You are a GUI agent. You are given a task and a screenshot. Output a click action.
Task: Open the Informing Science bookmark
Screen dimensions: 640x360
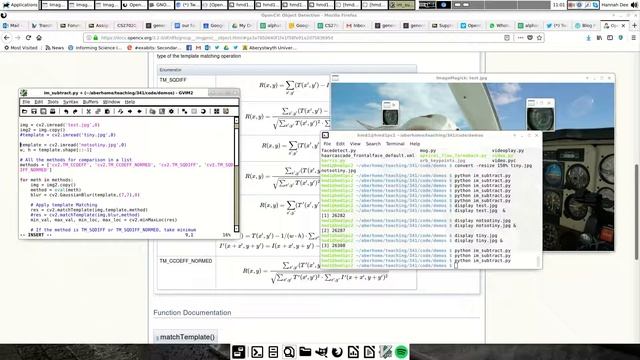pyautogui.click(x=95, y=48)
